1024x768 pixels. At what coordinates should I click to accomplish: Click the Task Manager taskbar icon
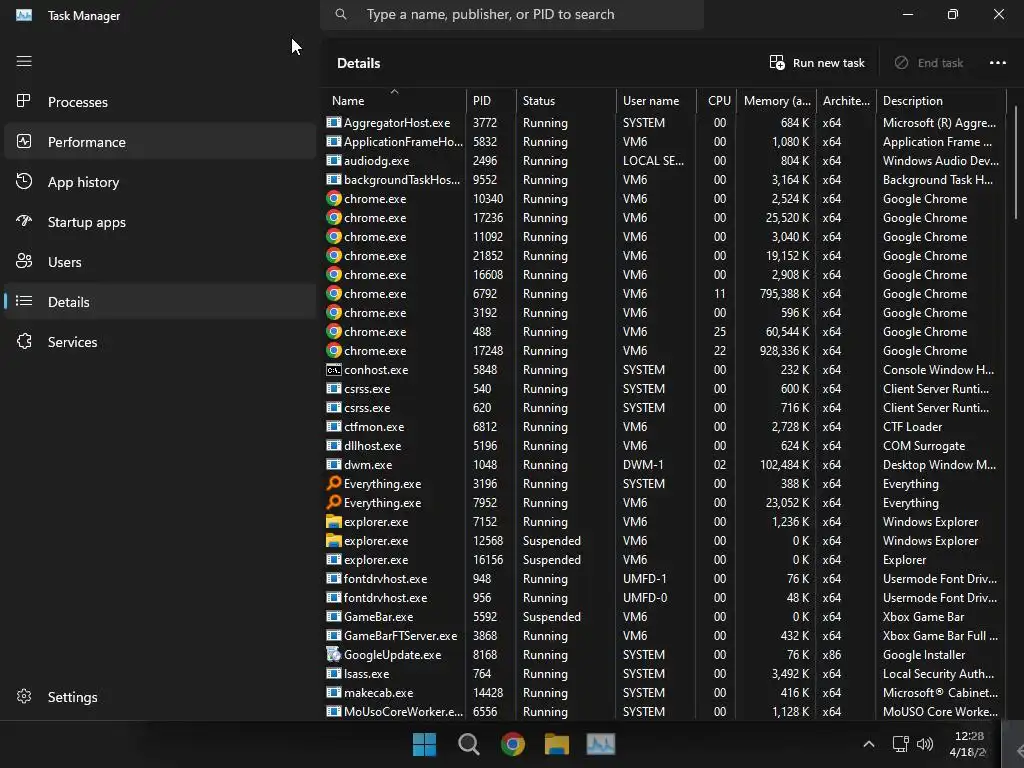pos(600,744)
